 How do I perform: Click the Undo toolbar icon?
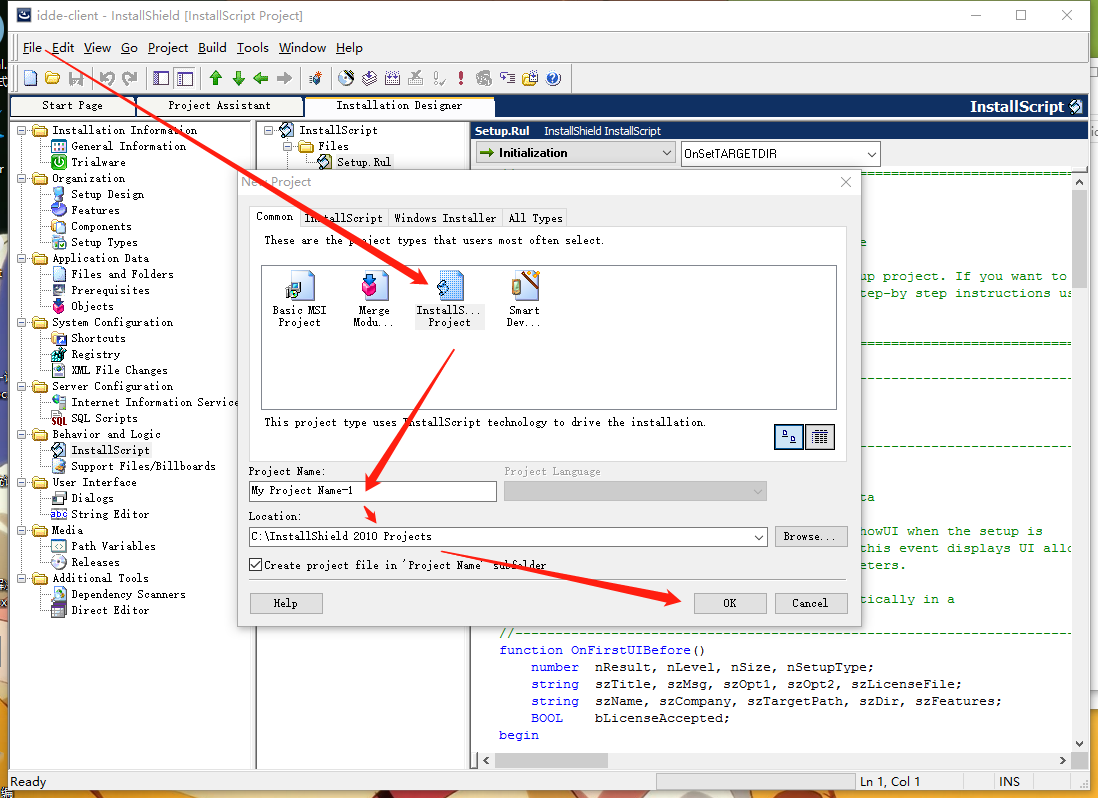106,78
